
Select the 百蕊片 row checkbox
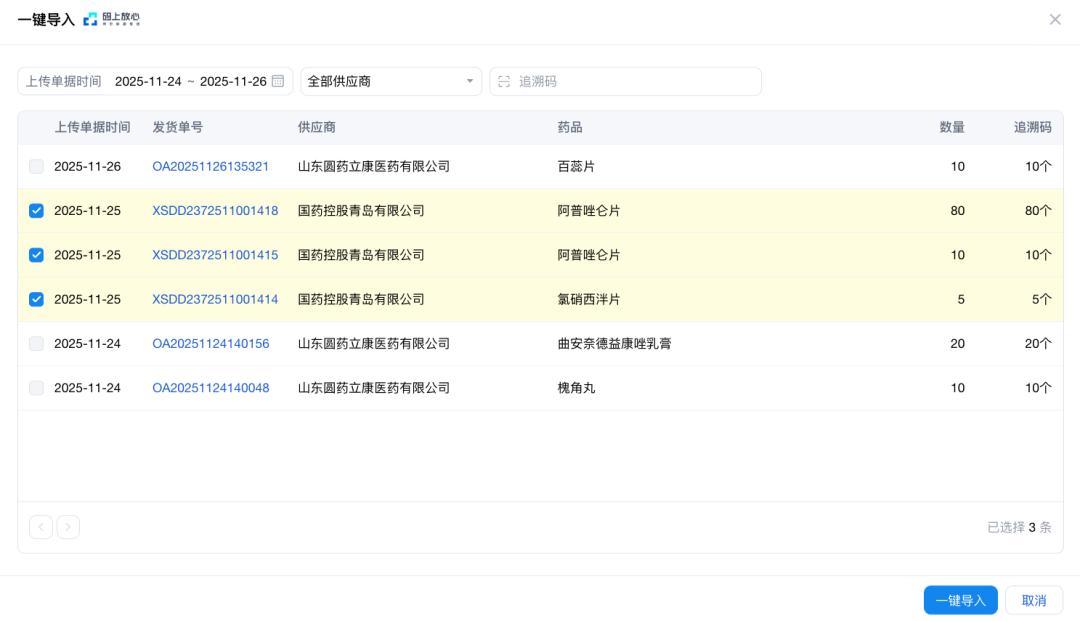click(x=37, y=167)
